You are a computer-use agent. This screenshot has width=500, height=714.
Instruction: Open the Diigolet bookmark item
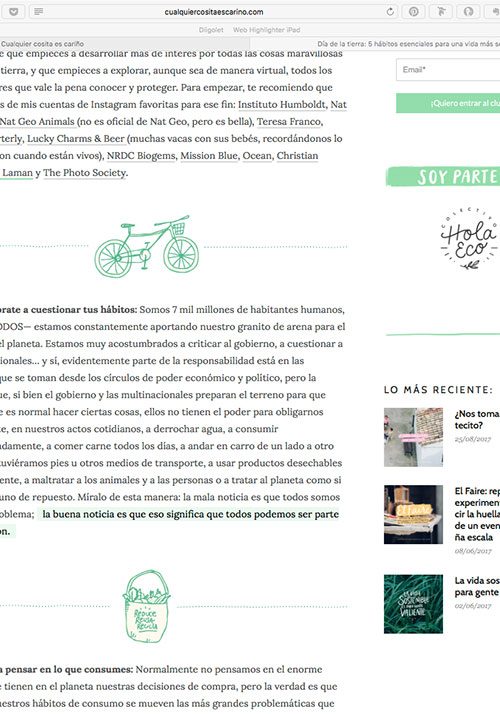coord(211,30)
